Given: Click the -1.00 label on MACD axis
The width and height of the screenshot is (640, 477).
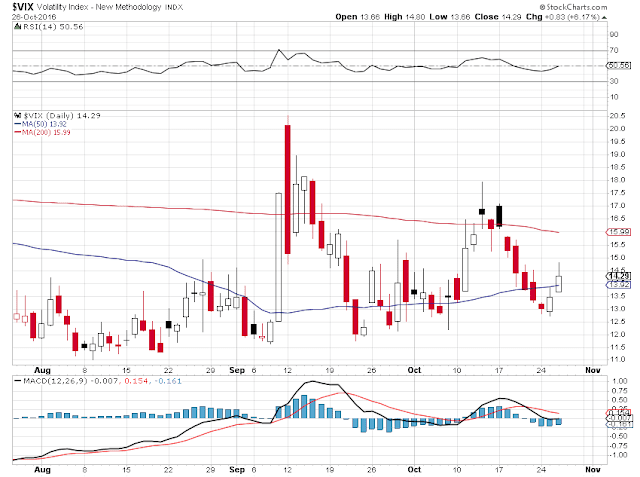Looking at the screenshot, I should click(618, 455).
